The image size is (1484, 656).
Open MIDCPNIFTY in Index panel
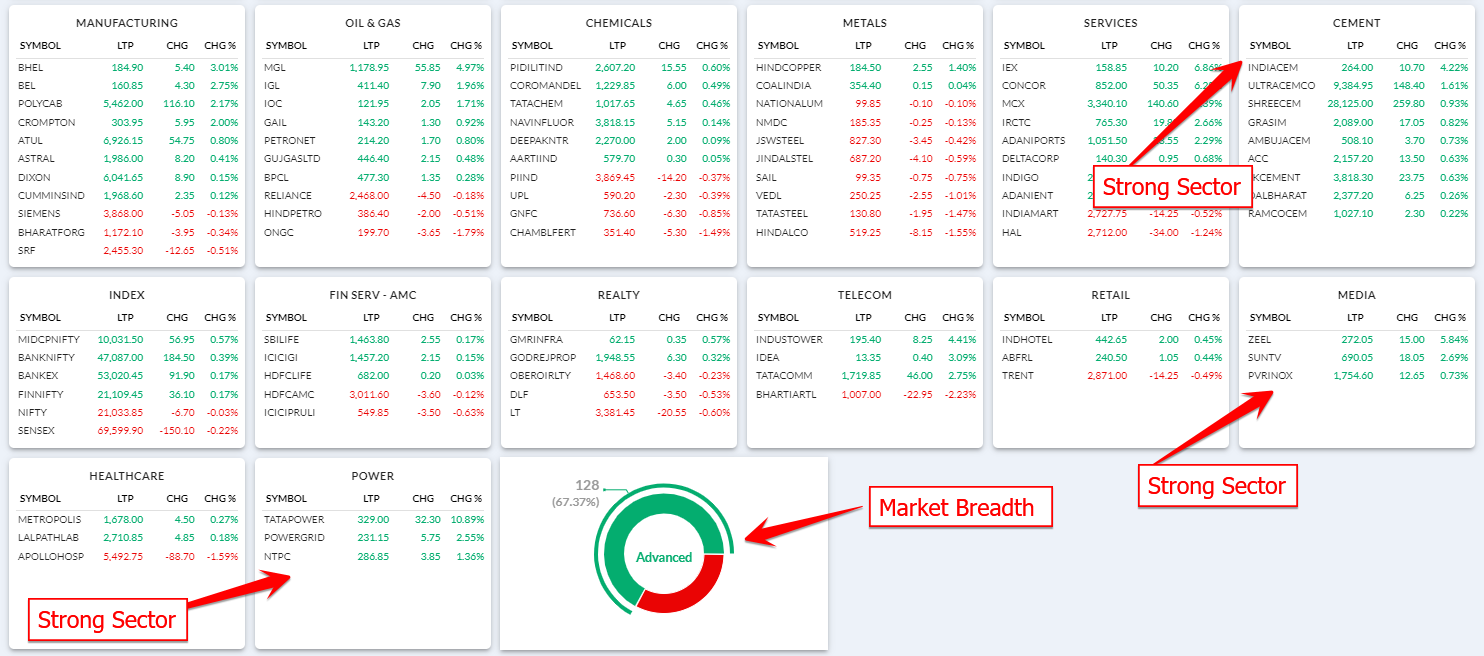pyautogui.click(x=47, y=339)
